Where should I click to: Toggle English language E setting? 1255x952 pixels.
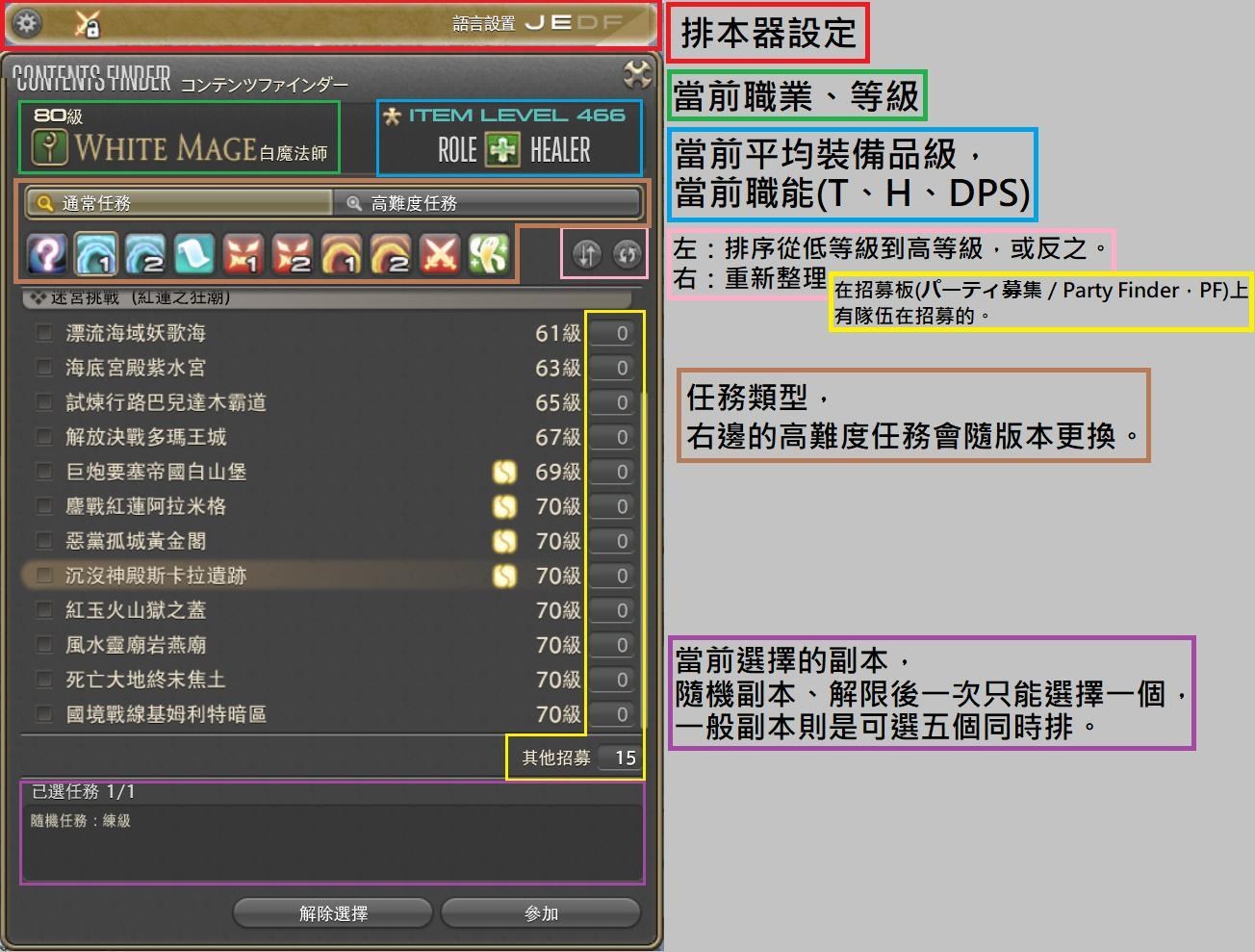(561, 22)
